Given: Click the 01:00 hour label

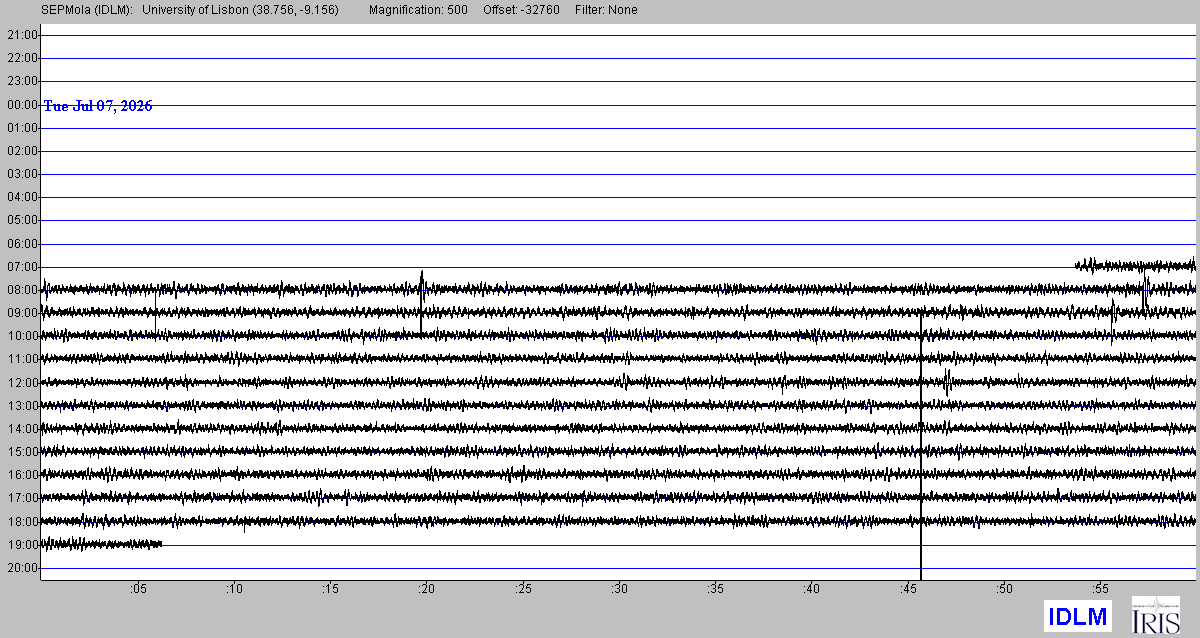Looking at the screenshot, I should pyautogui.click(x=22, y=128).
